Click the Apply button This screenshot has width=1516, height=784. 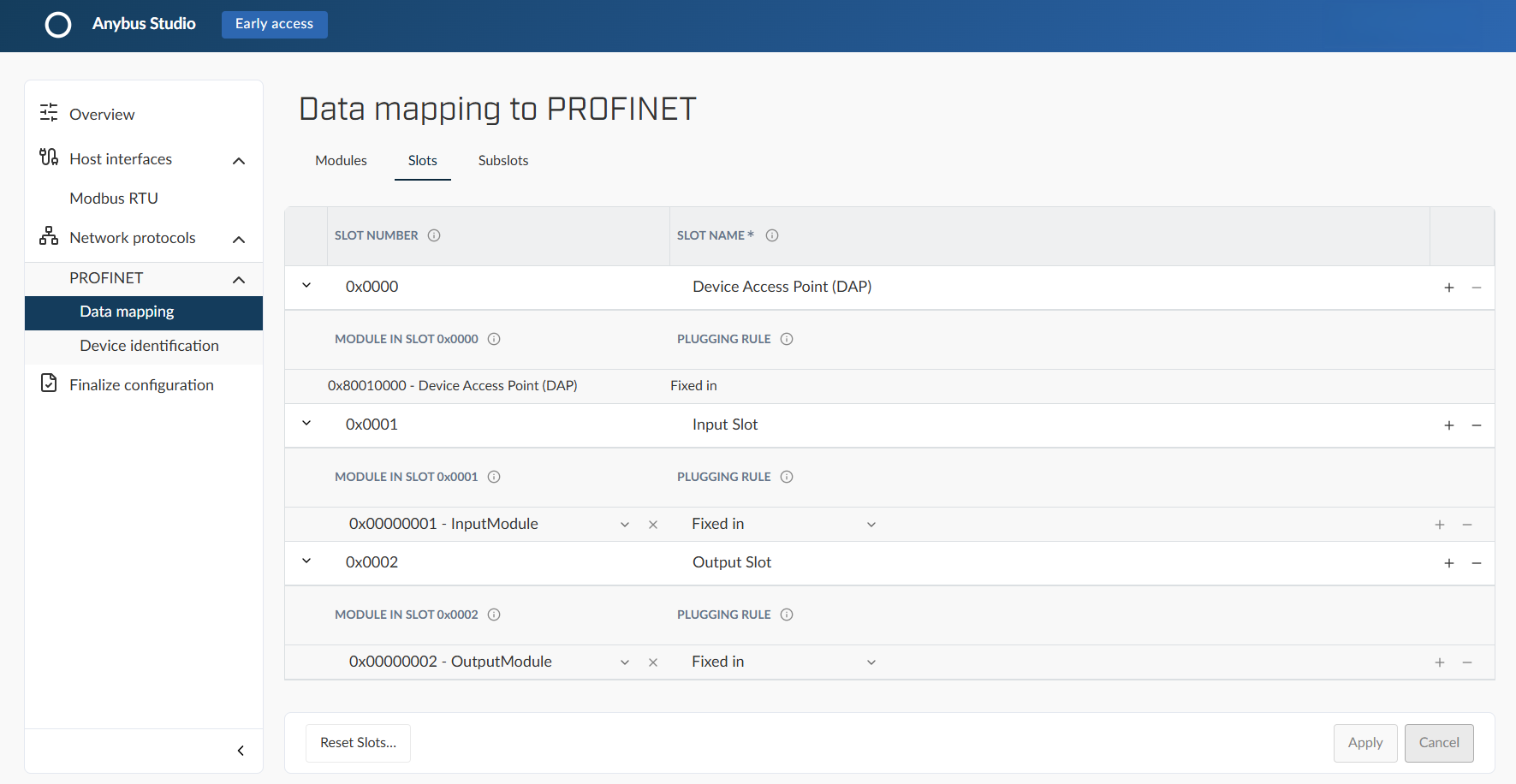pos(1365,743)
